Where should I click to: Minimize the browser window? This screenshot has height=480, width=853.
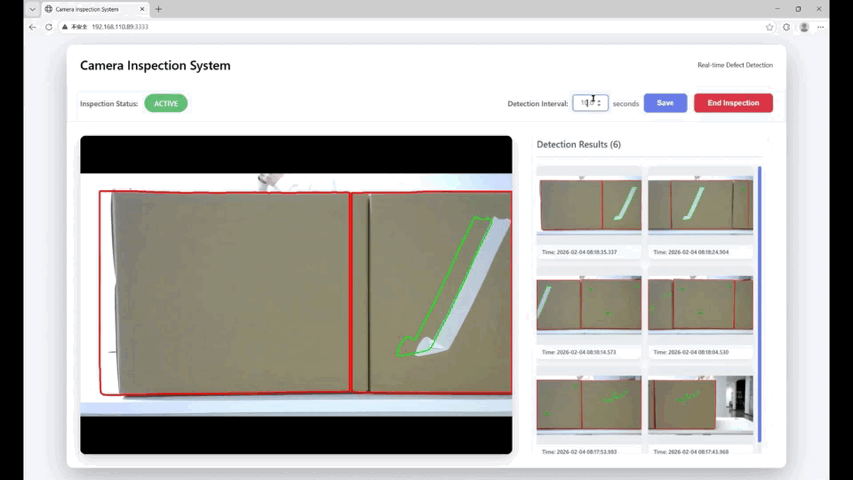tap(777, 9)
